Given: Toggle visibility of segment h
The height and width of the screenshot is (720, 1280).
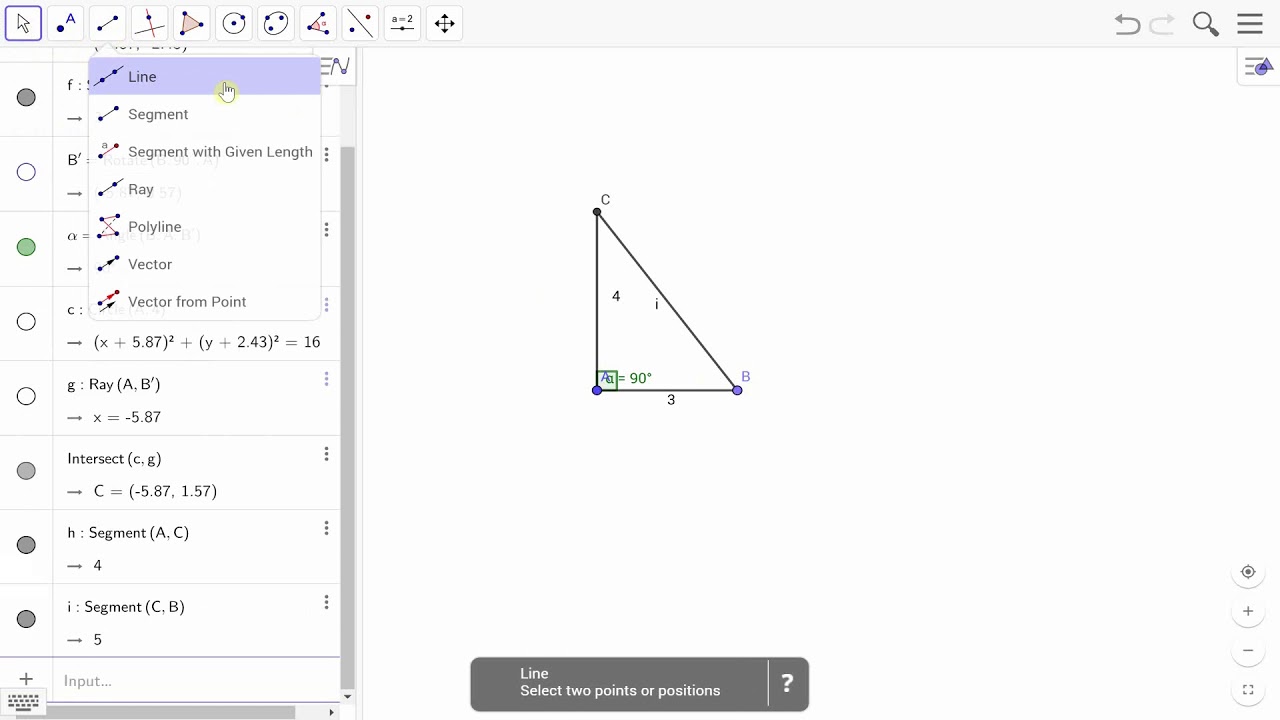Looking at the screenshot, I should (x=26, y=545).
